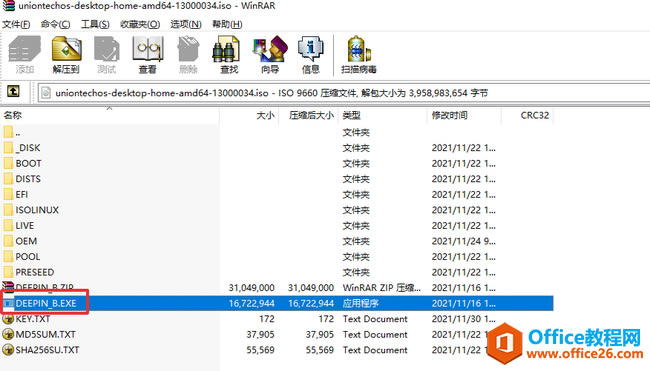Select the BOOT folder icon

click(8, 163)
